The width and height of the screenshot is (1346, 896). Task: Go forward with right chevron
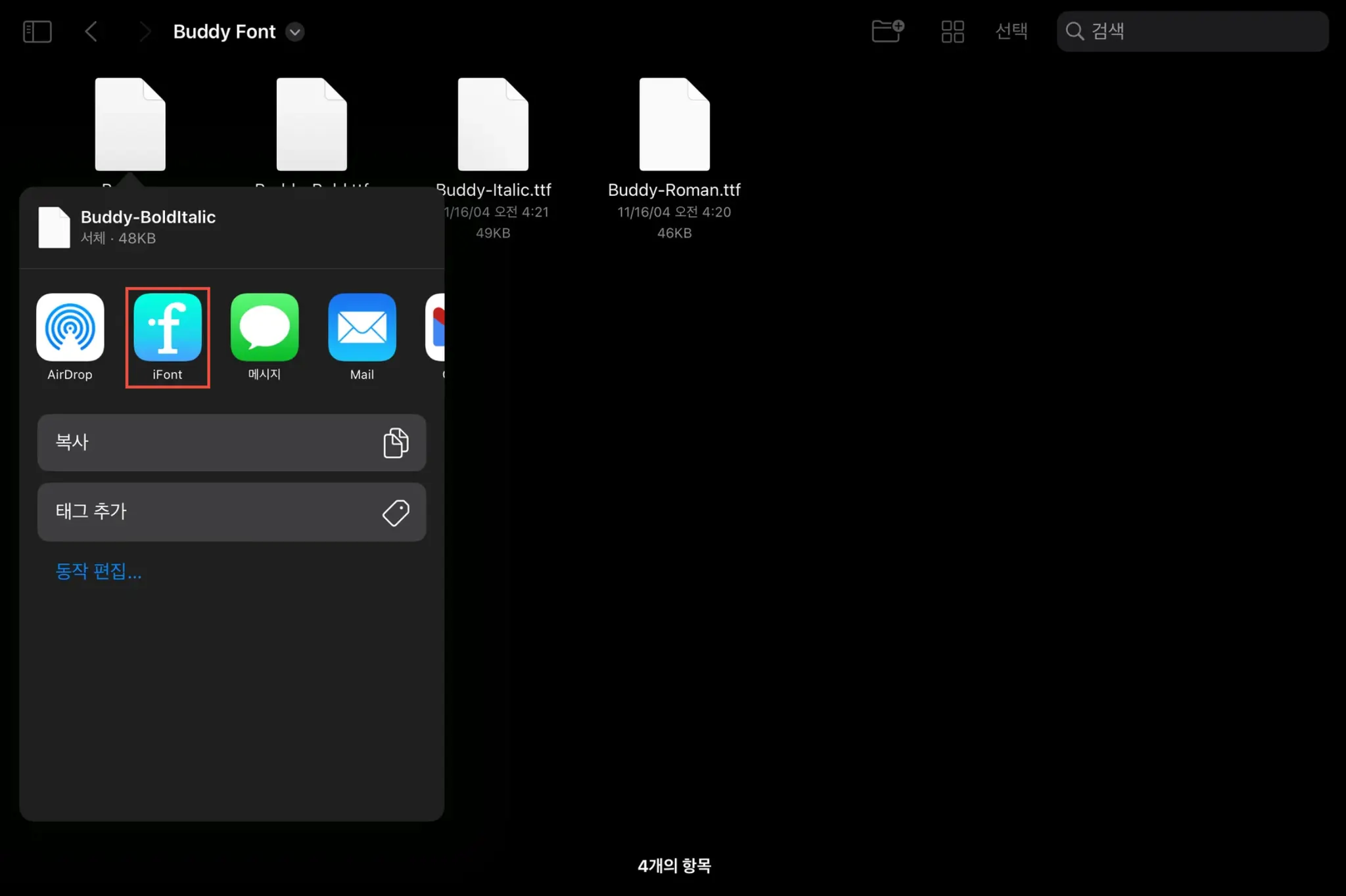[145, 32]
